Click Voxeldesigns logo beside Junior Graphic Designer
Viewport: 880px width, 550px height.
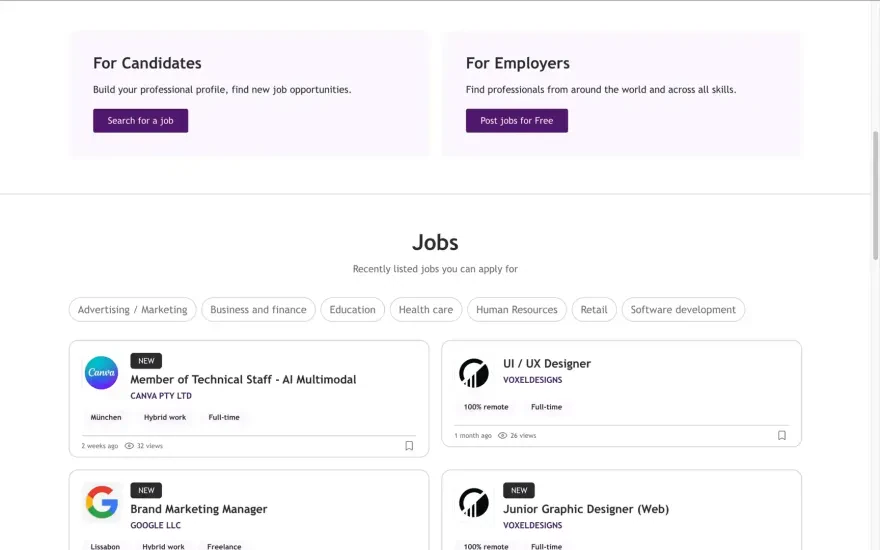click(x=474, y=502)
